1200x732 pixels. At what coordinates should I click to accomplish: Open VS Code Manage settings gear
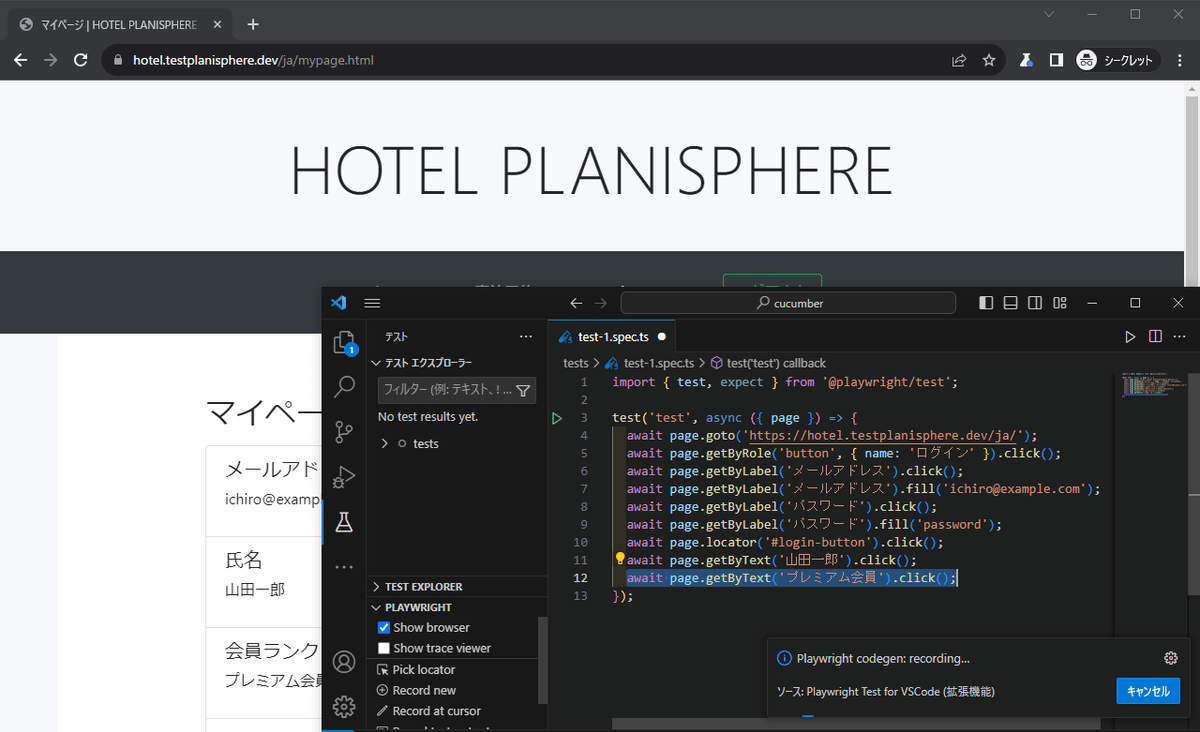click(x=344, y=706)
